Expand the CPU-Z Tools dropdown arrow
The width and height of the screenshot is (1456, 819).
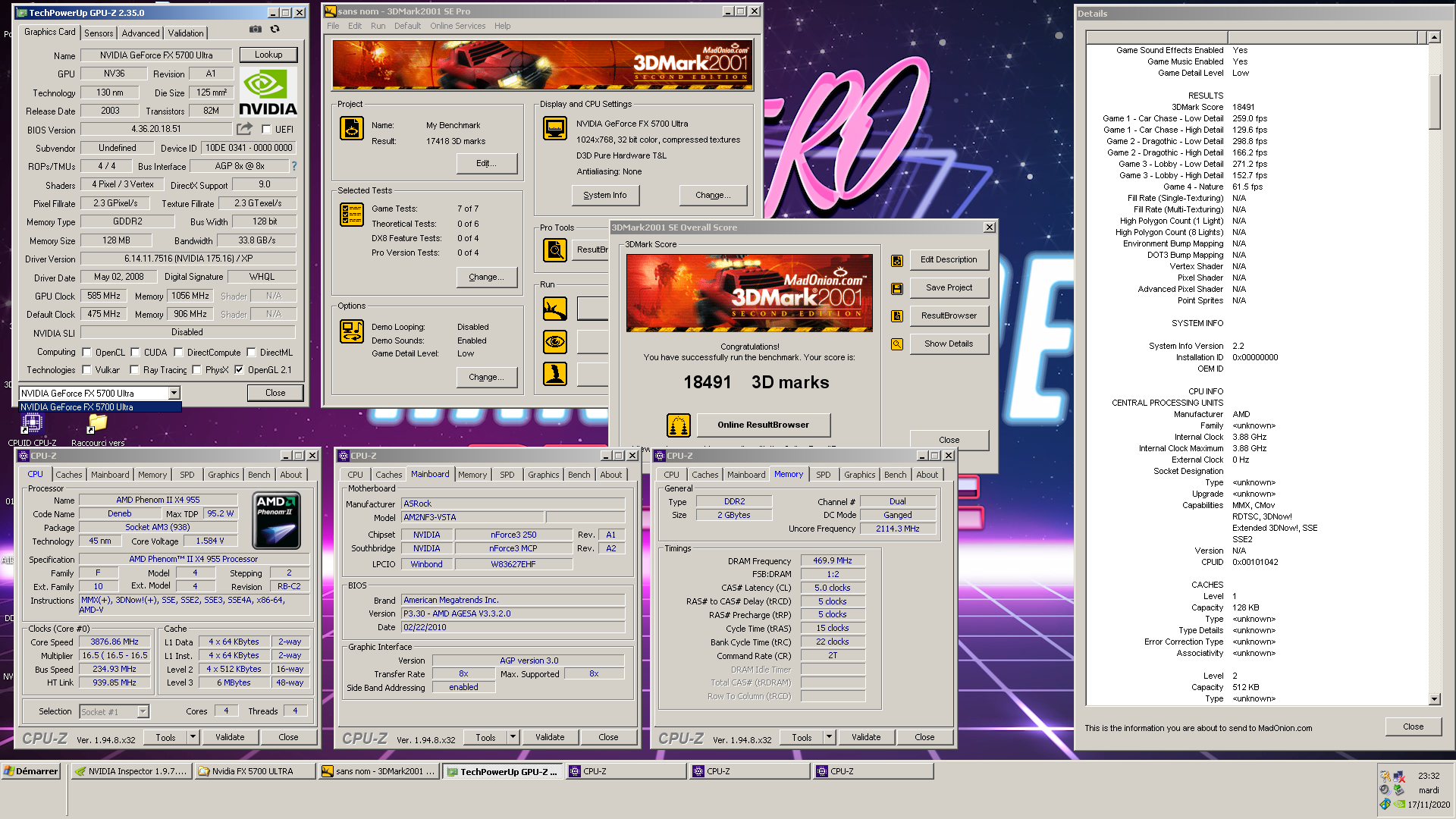tap(193, 737)
